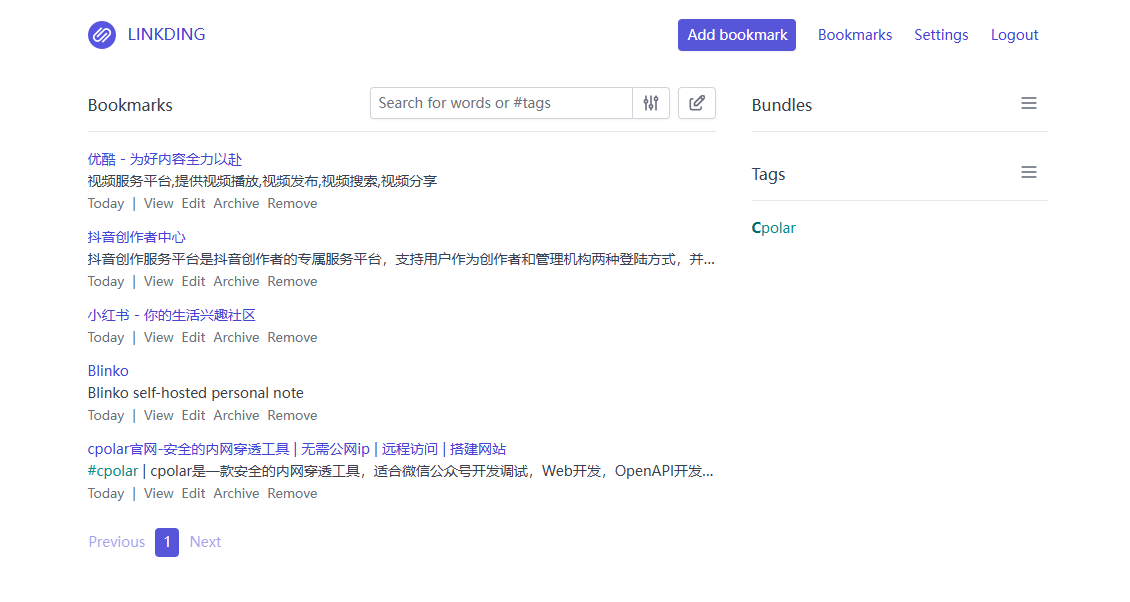Edit the cpolar官网 bookmark

tap(193, 493)
